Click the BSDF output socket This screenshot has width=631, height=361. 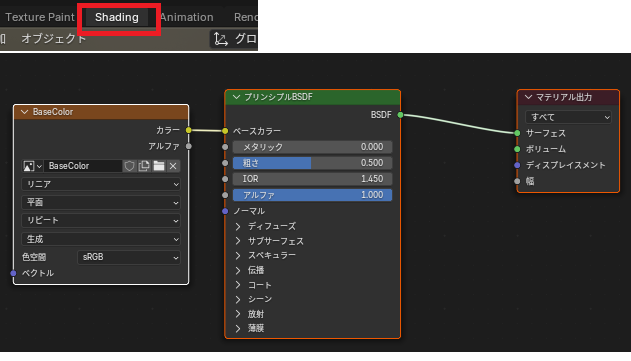(400, 115)
